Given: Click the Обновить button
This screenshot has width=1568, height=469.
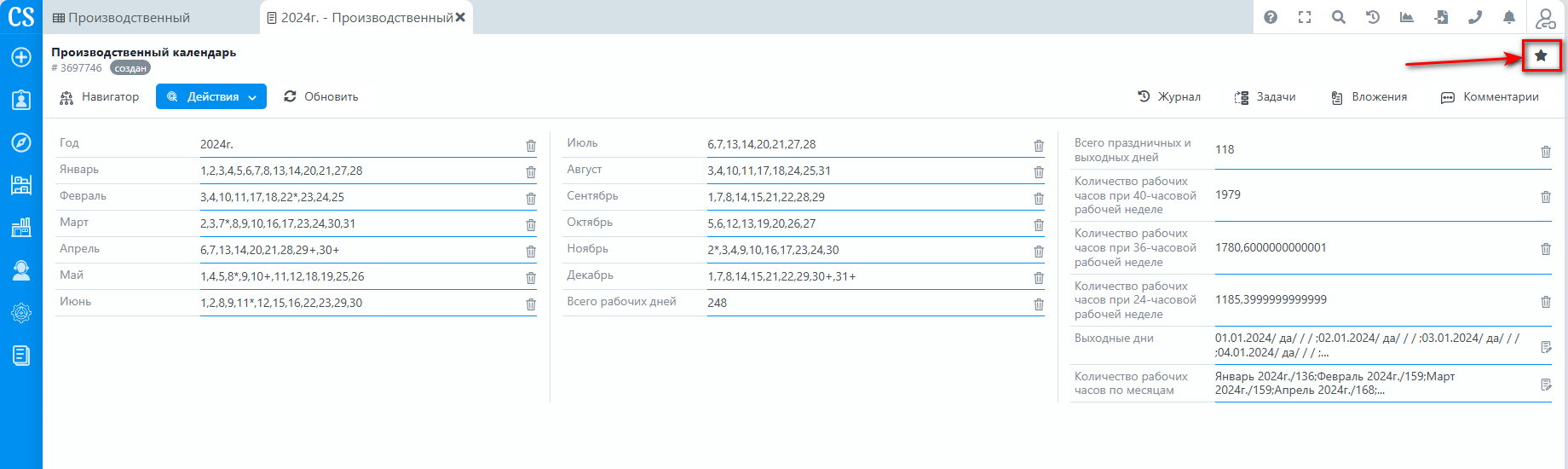Looking at the screenshot, I should pyautogui.click(x=321, y=97).
